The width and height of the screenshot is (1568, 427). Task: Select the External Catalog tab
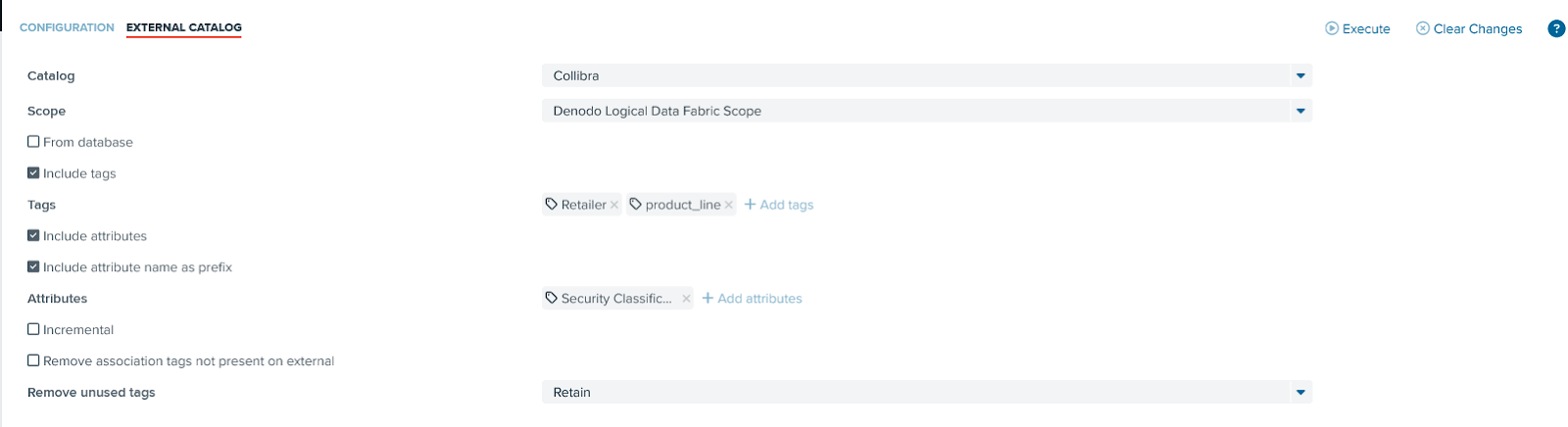click(184, 27)
